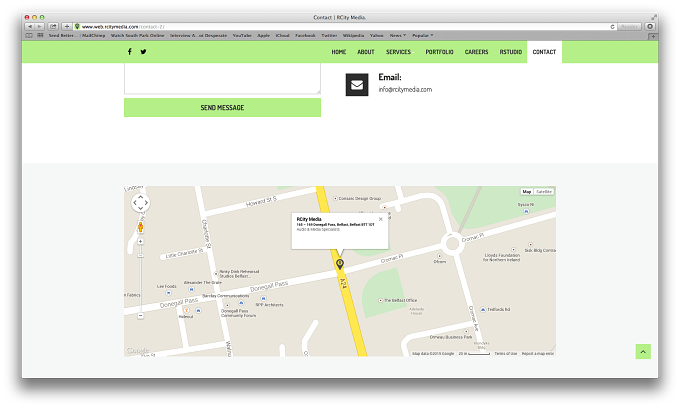The width and height of the screenshot is (680, 408).
Task: Open the Services menu dropdown
Action: coord(399,52)
